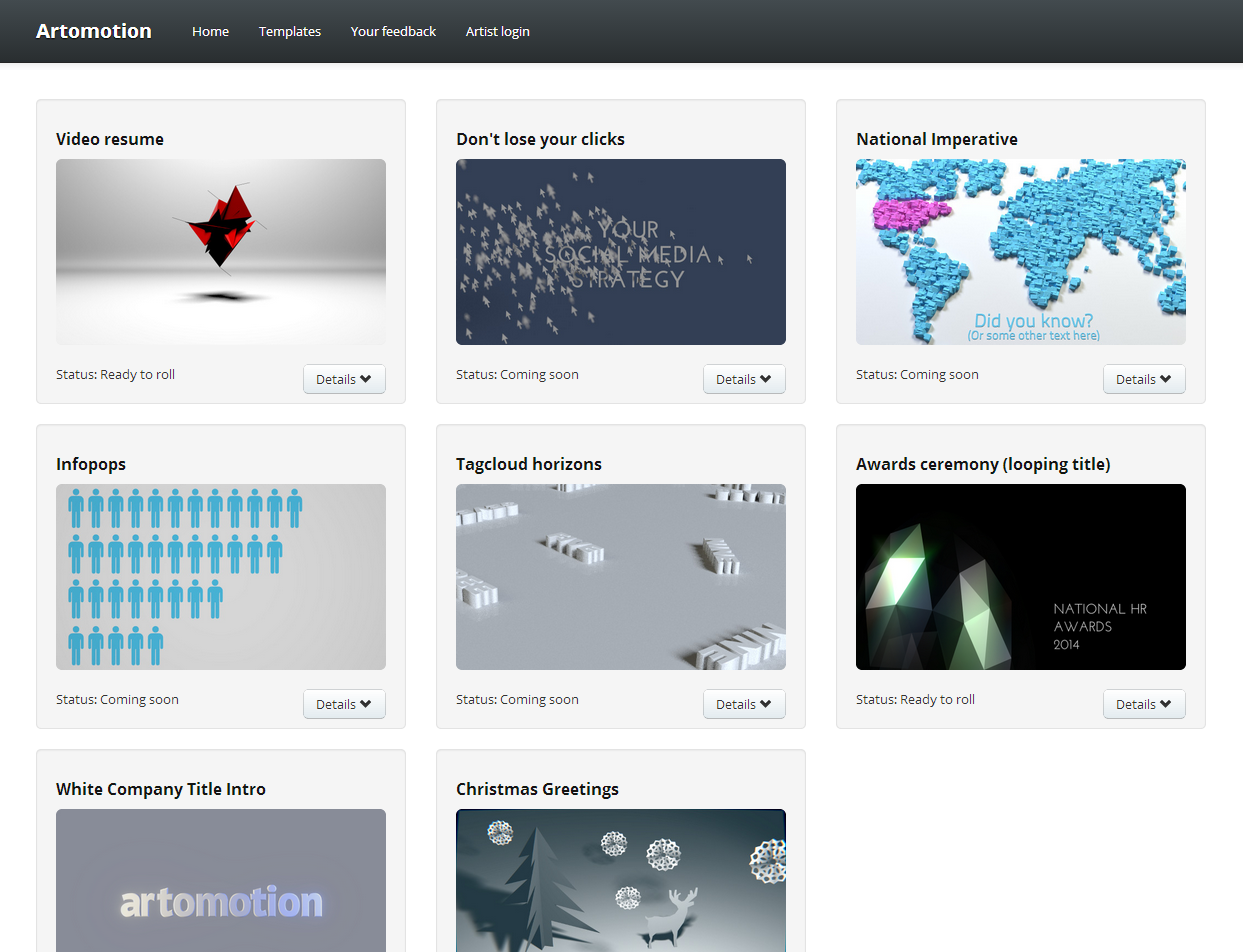Click the Don't lose your clicks preview image
Image resolution: width=1243 pixels, height=952 pixels.
tap(621, 252)
